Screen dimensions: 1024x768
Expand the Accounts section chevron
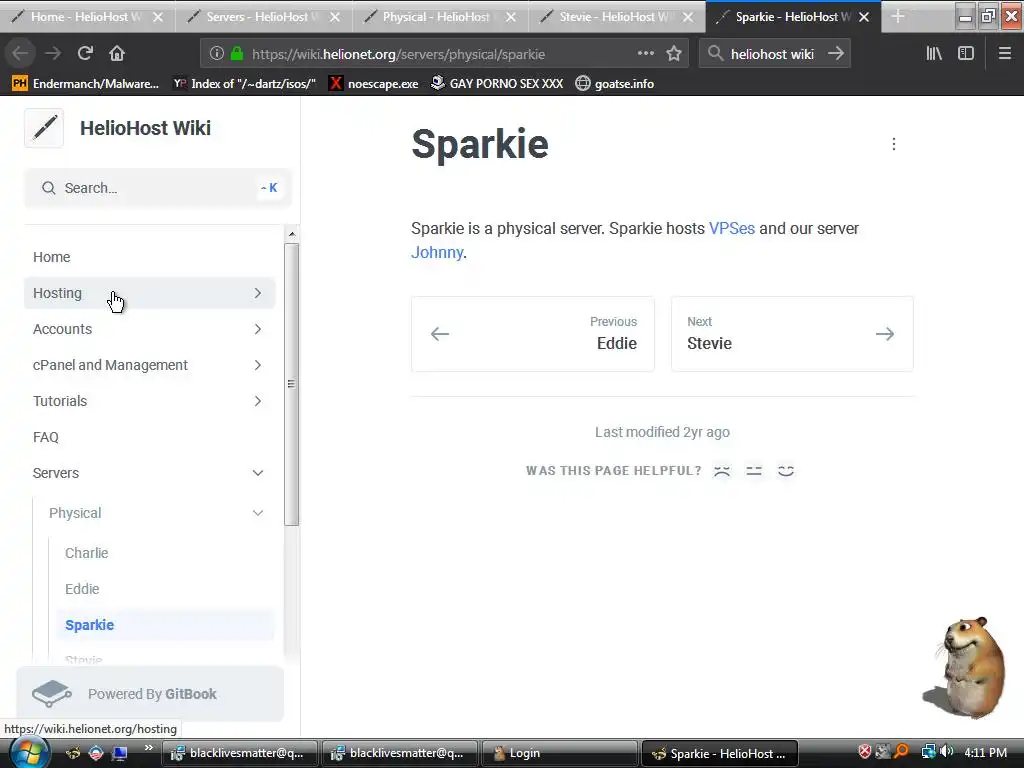click(258, 329)
